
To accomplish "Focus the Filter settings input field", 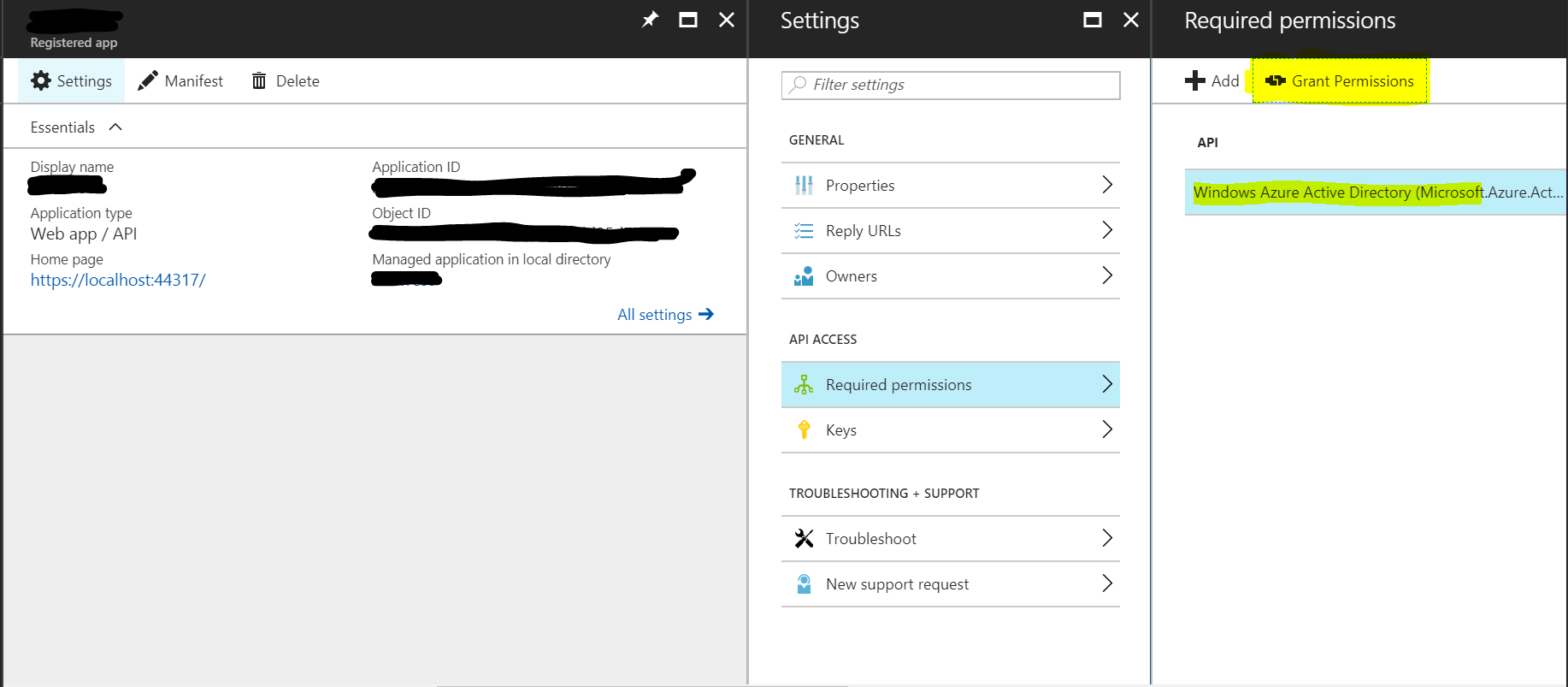I will click(x=951, y=85).
